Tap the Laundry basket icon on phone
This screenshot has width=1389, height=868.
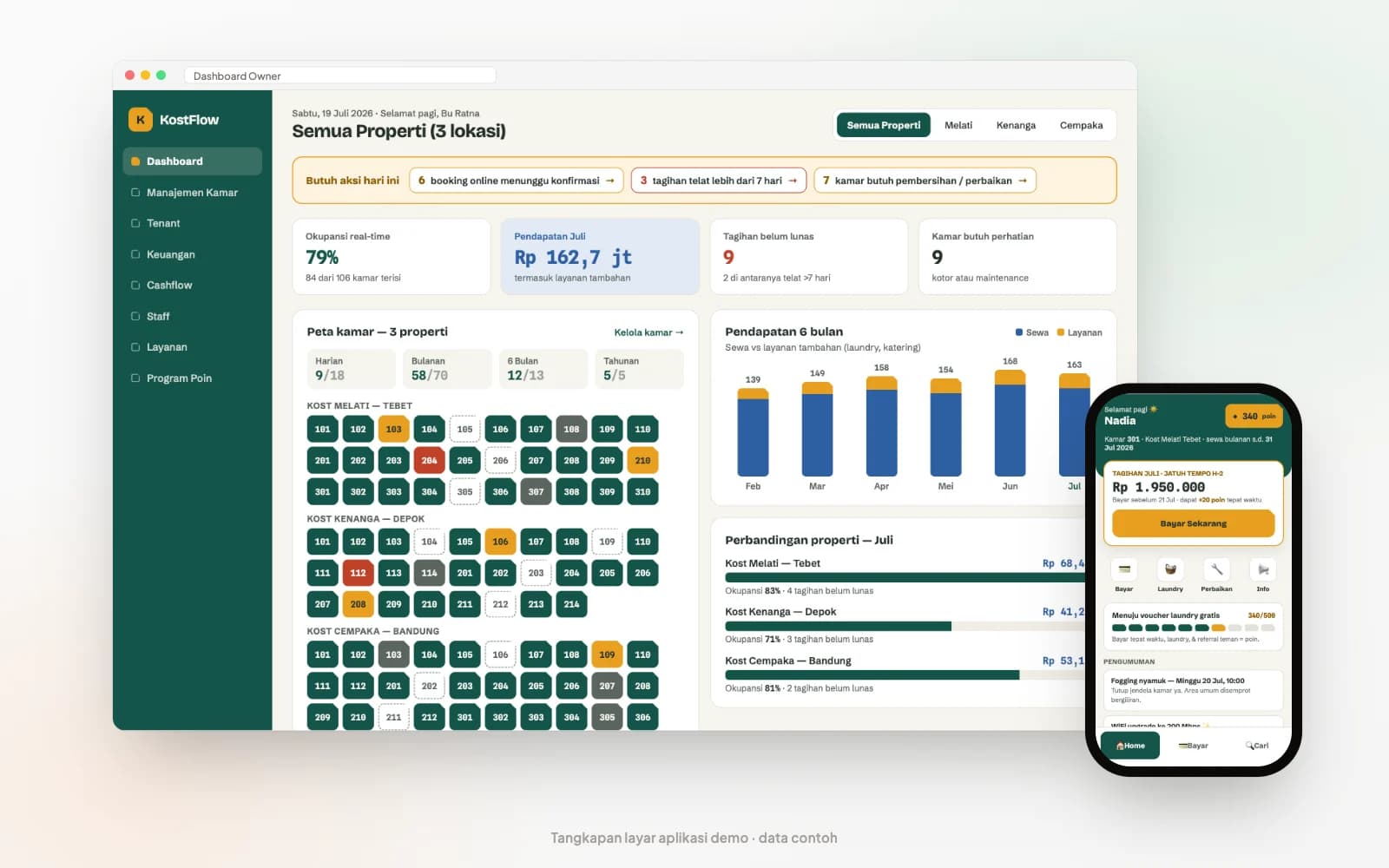pos(1170,569)
